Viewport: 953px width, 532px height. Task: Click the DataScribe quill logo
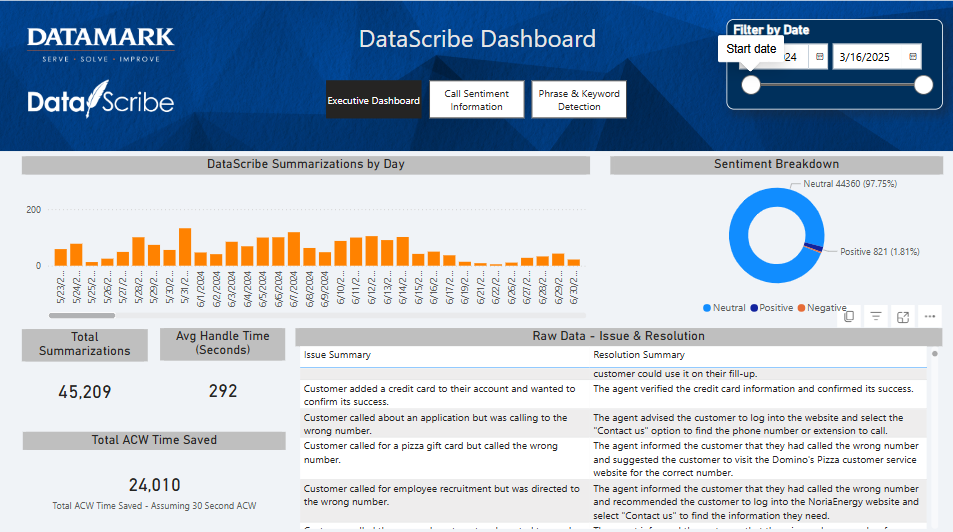tap(100, 99)
